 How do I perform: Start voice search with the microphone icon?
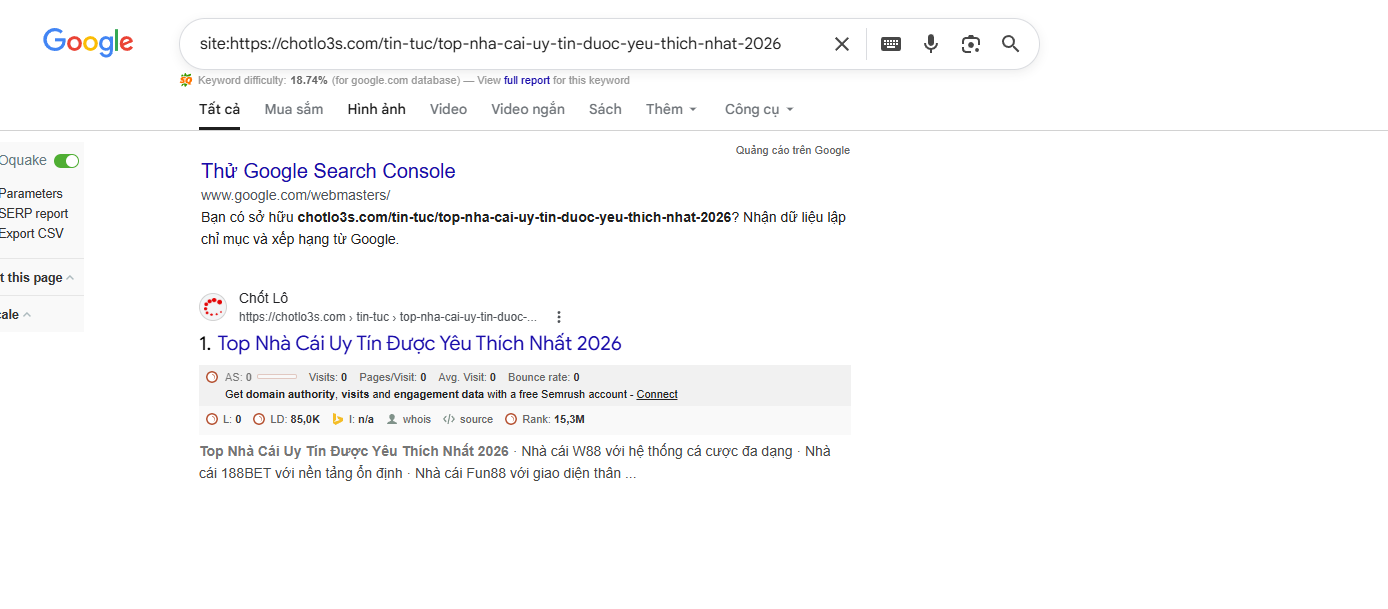tap(931, 44)
